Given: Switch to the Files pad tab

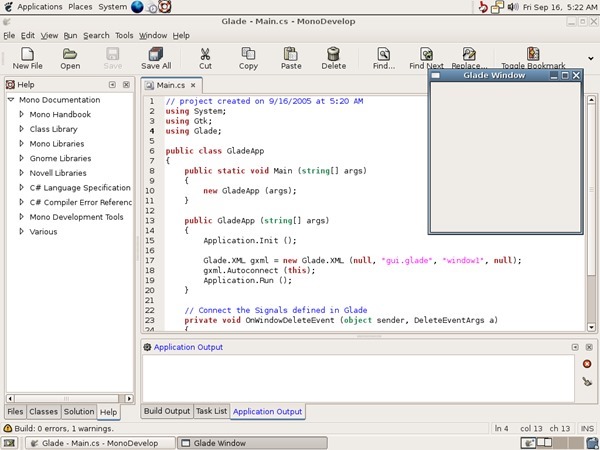Looking at the screenshot, I should pyautogui.click(x=15, y=412).
